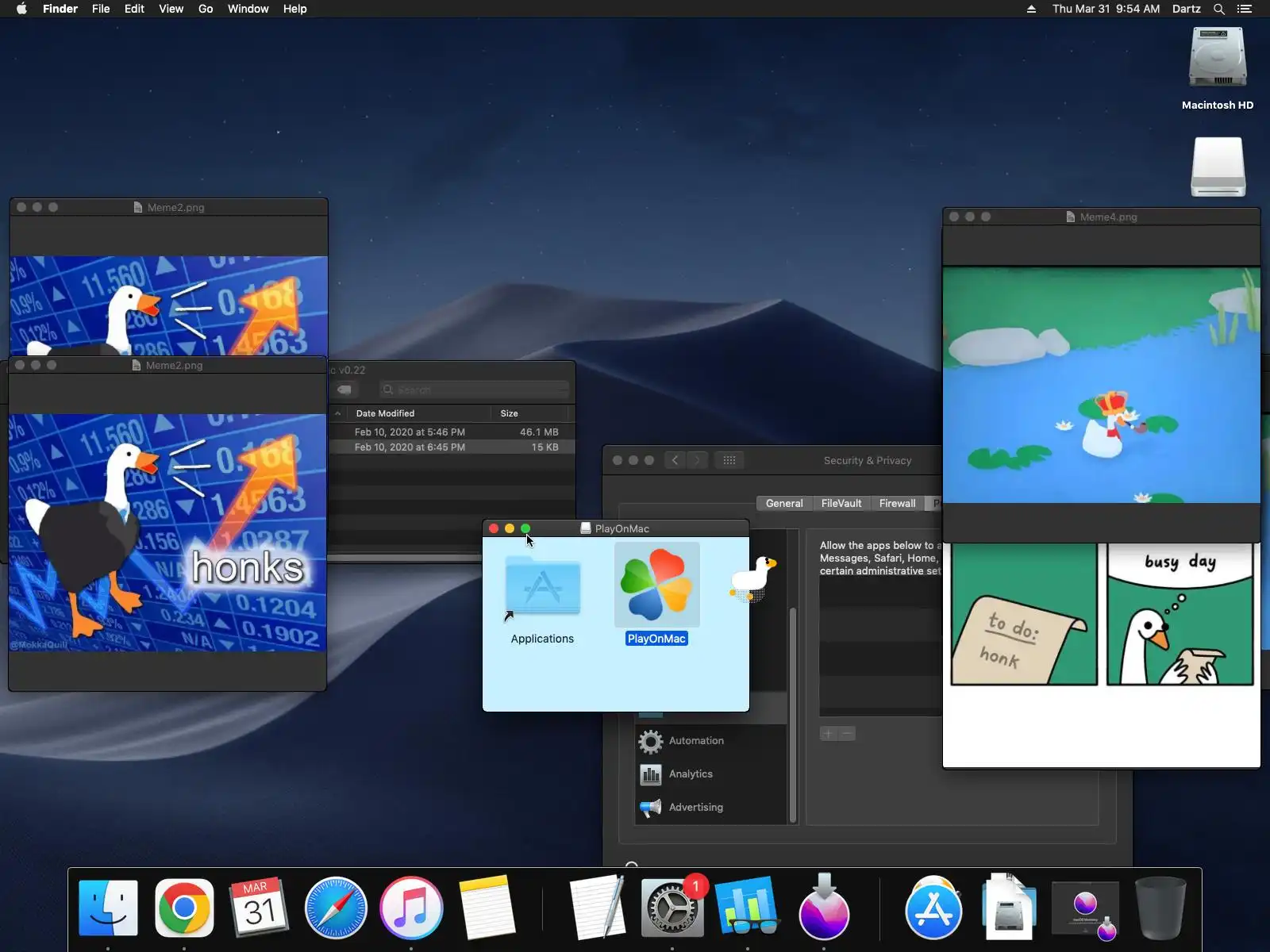Image resolution: width=1270 pixels, height=952 pixels.
Task: Open the Edit menu
Action: (134, 9)
